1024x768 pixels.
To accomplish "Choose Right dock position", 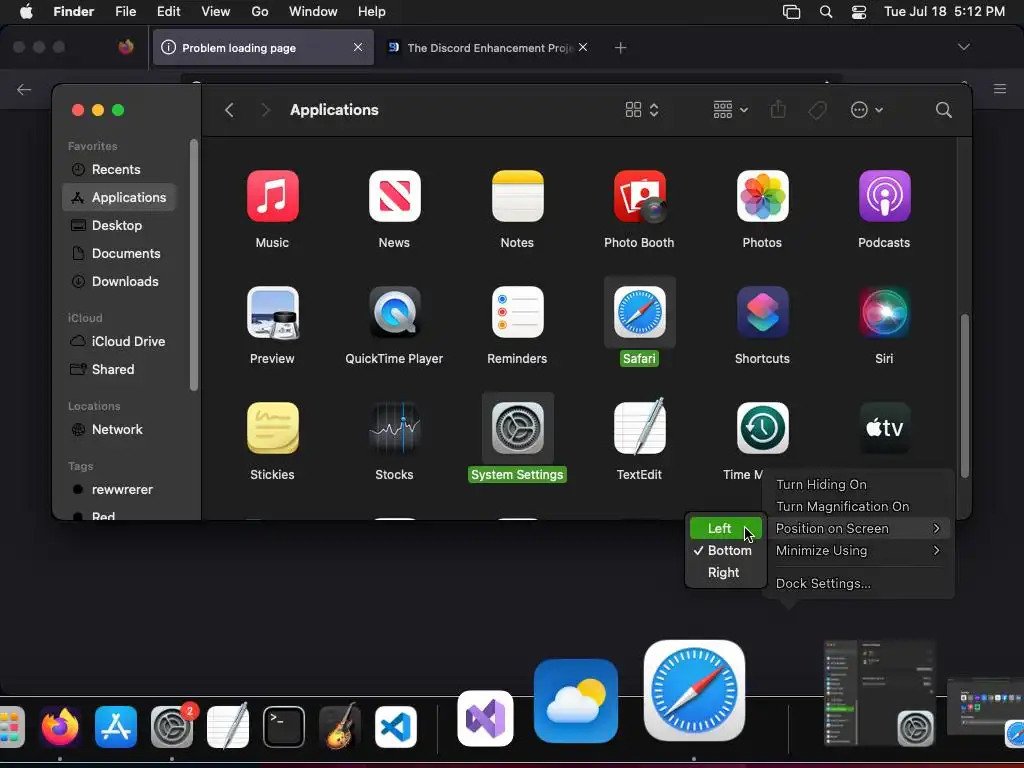I will coord(726,573).
